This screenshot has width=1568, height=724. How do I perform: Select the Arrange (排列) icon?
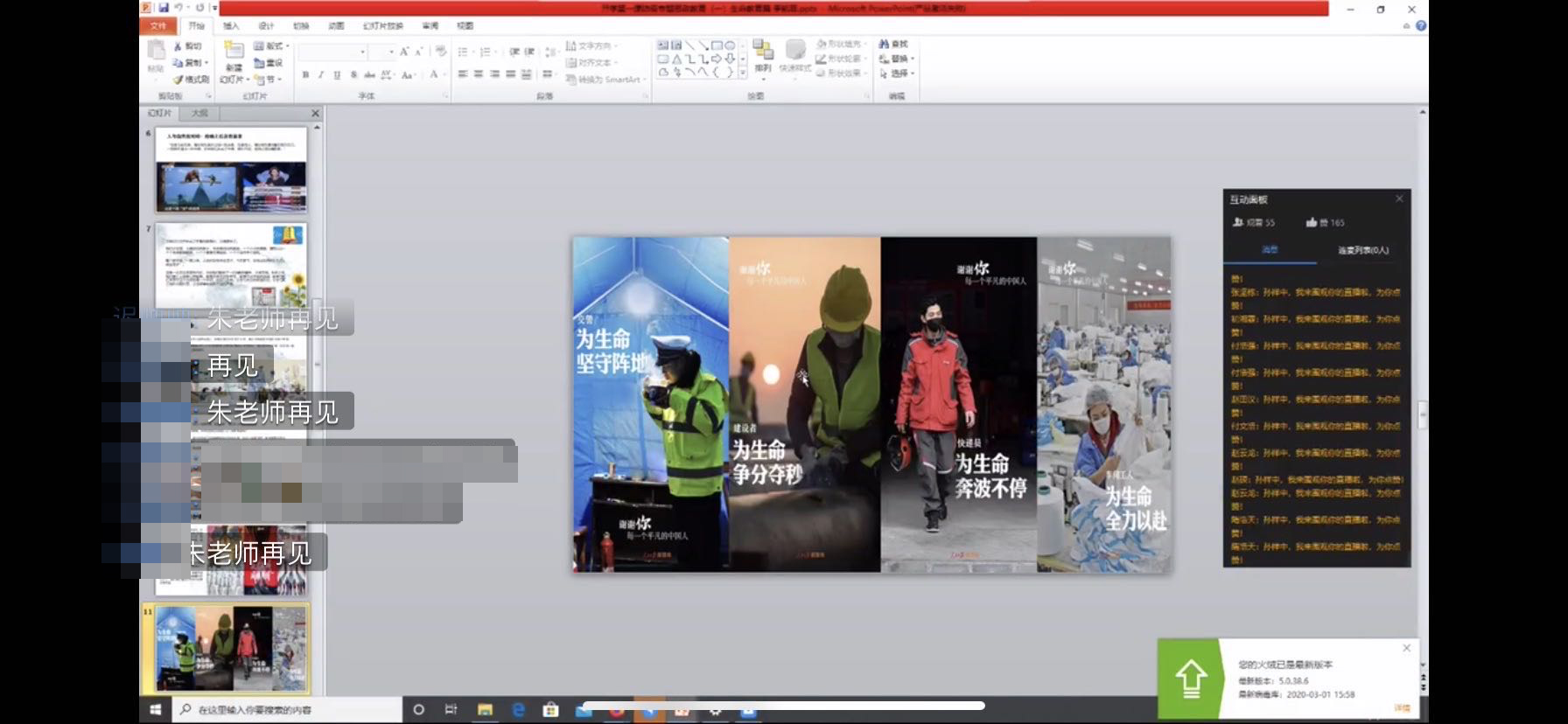(x=763, y=52)
